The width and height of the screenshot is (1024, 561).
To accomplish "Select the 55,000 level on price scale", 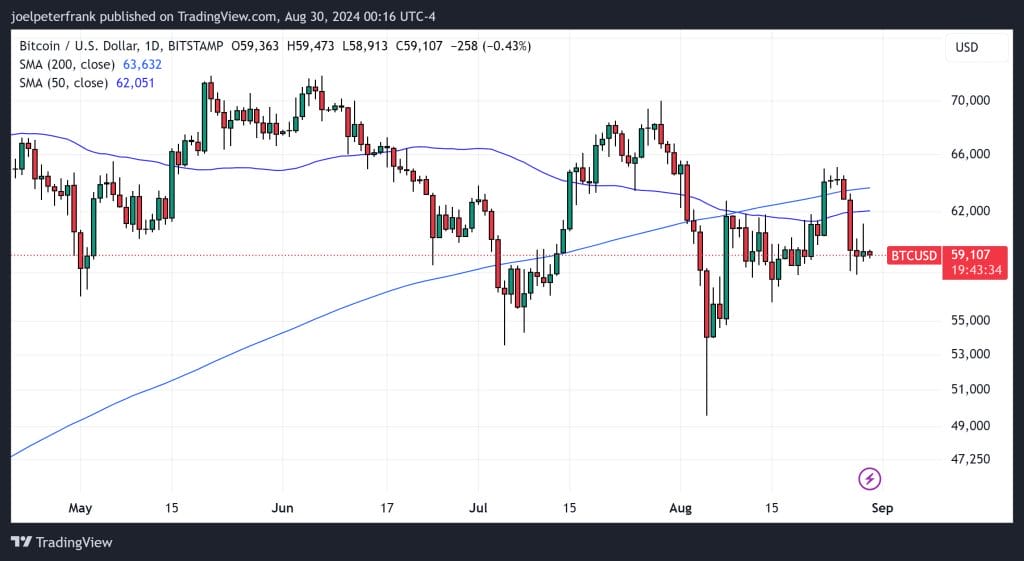I will [969, 320].
